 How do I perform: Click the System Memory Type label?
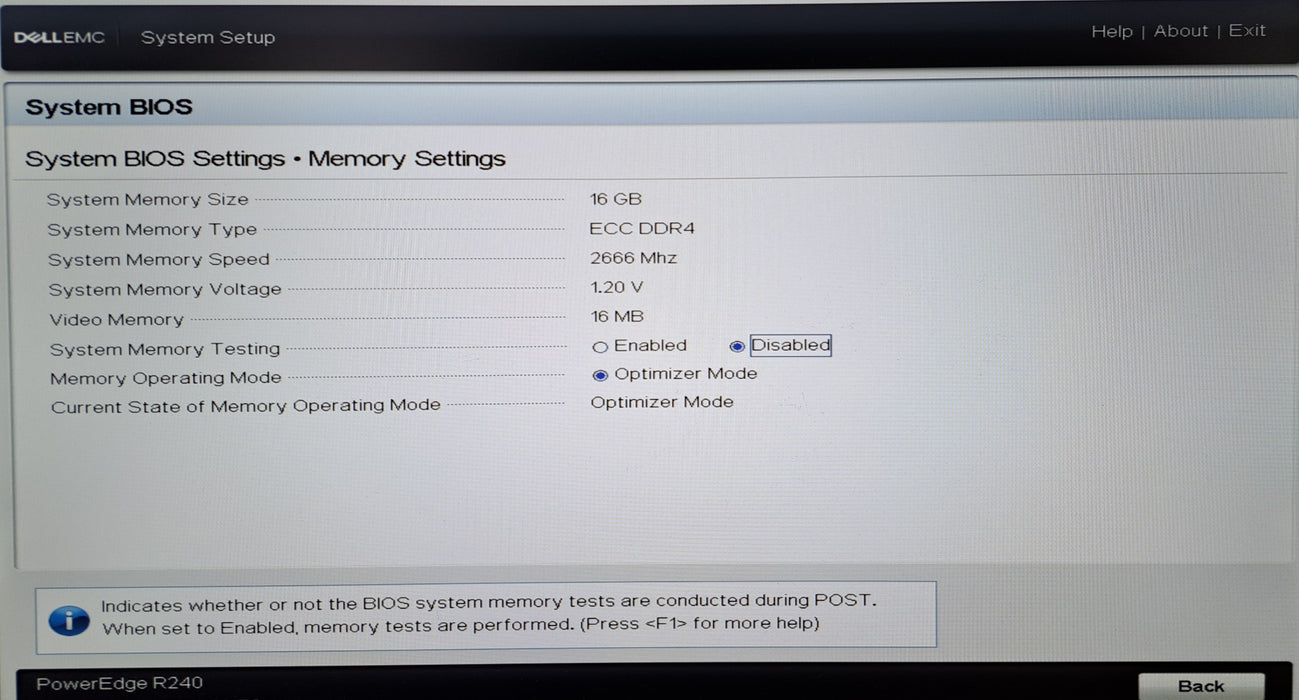pos(152,230)
